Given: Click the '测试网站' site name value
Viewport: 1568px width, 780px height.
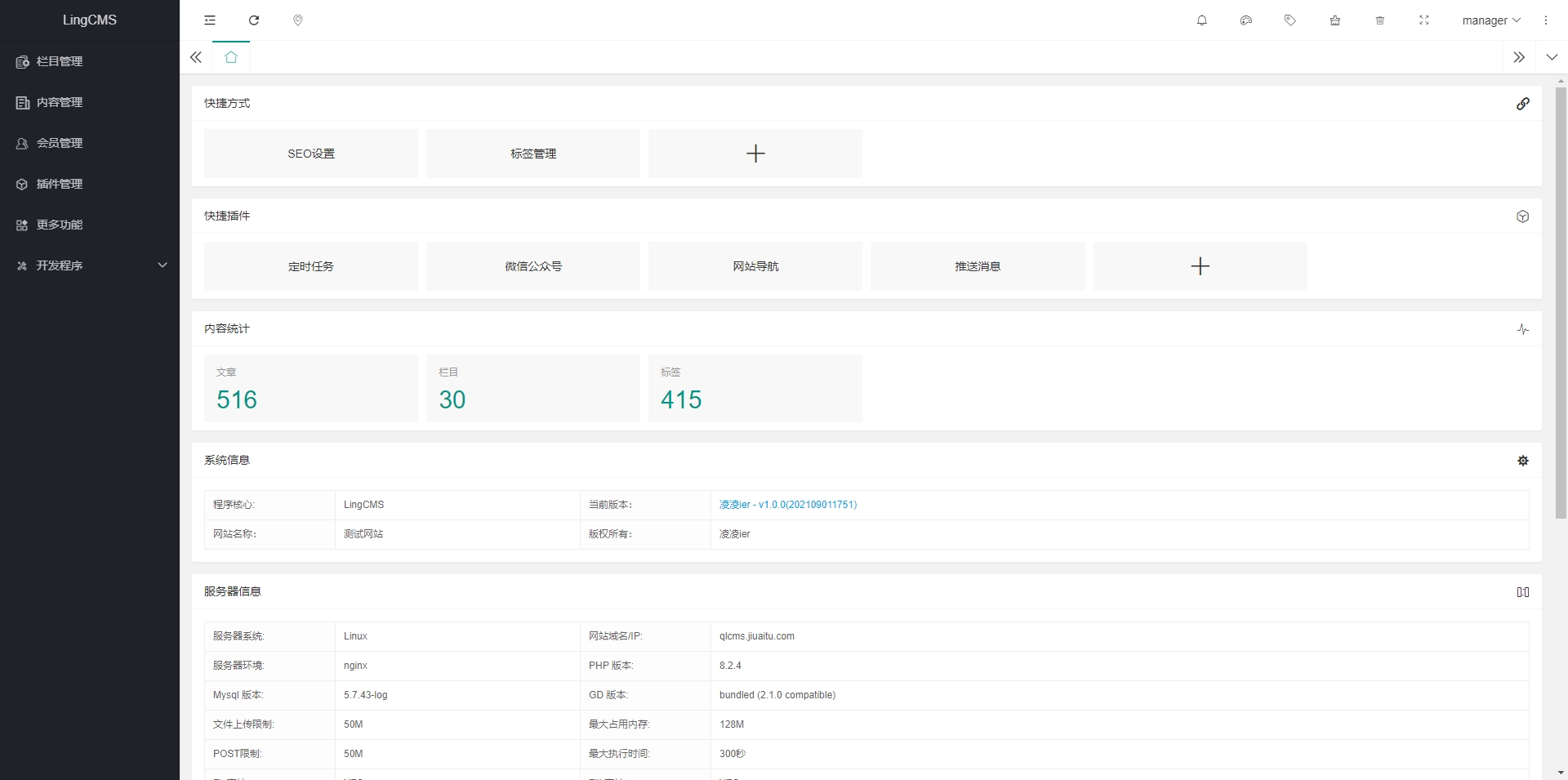Looking at the screenshot, I should [363, 534].
